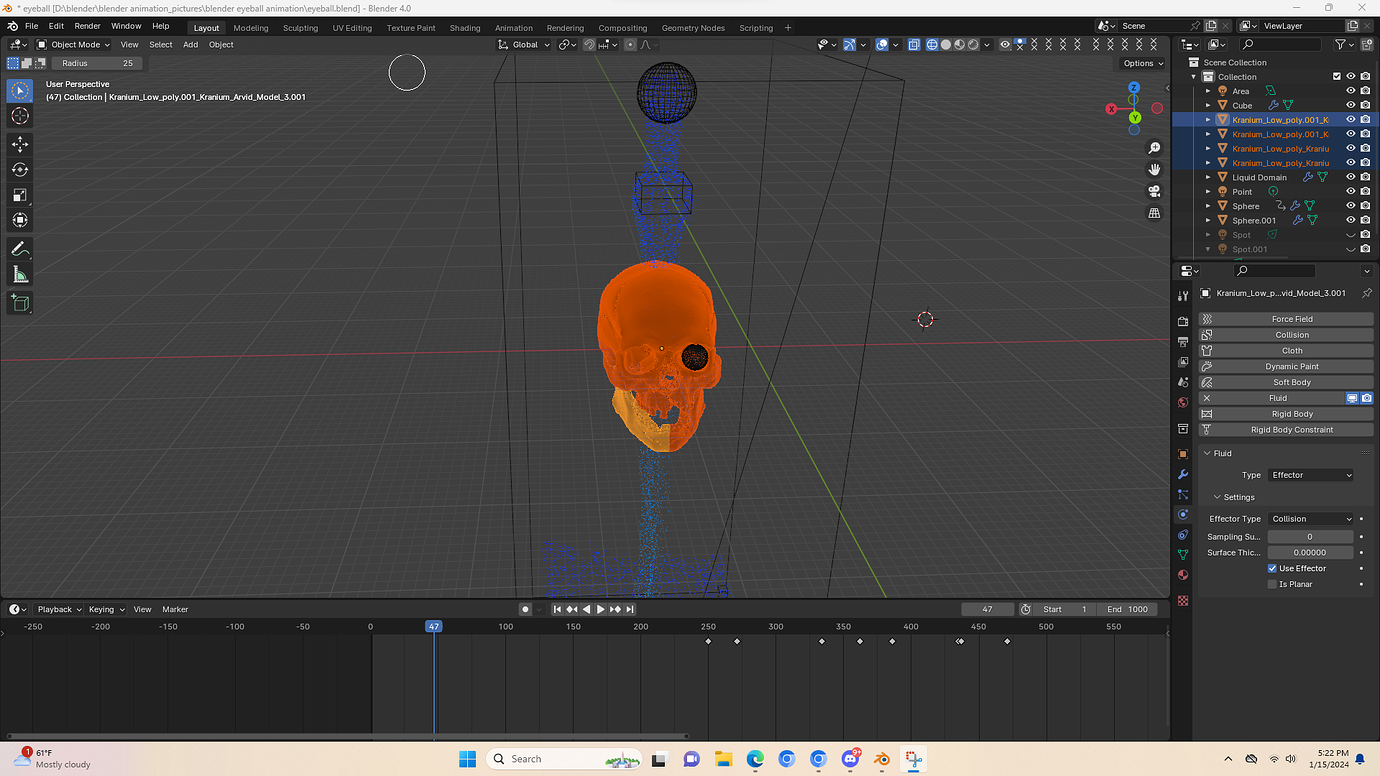1380x776 pixels.
Task: Toggle visibility of the Cube object
Action: (1350, 105)
